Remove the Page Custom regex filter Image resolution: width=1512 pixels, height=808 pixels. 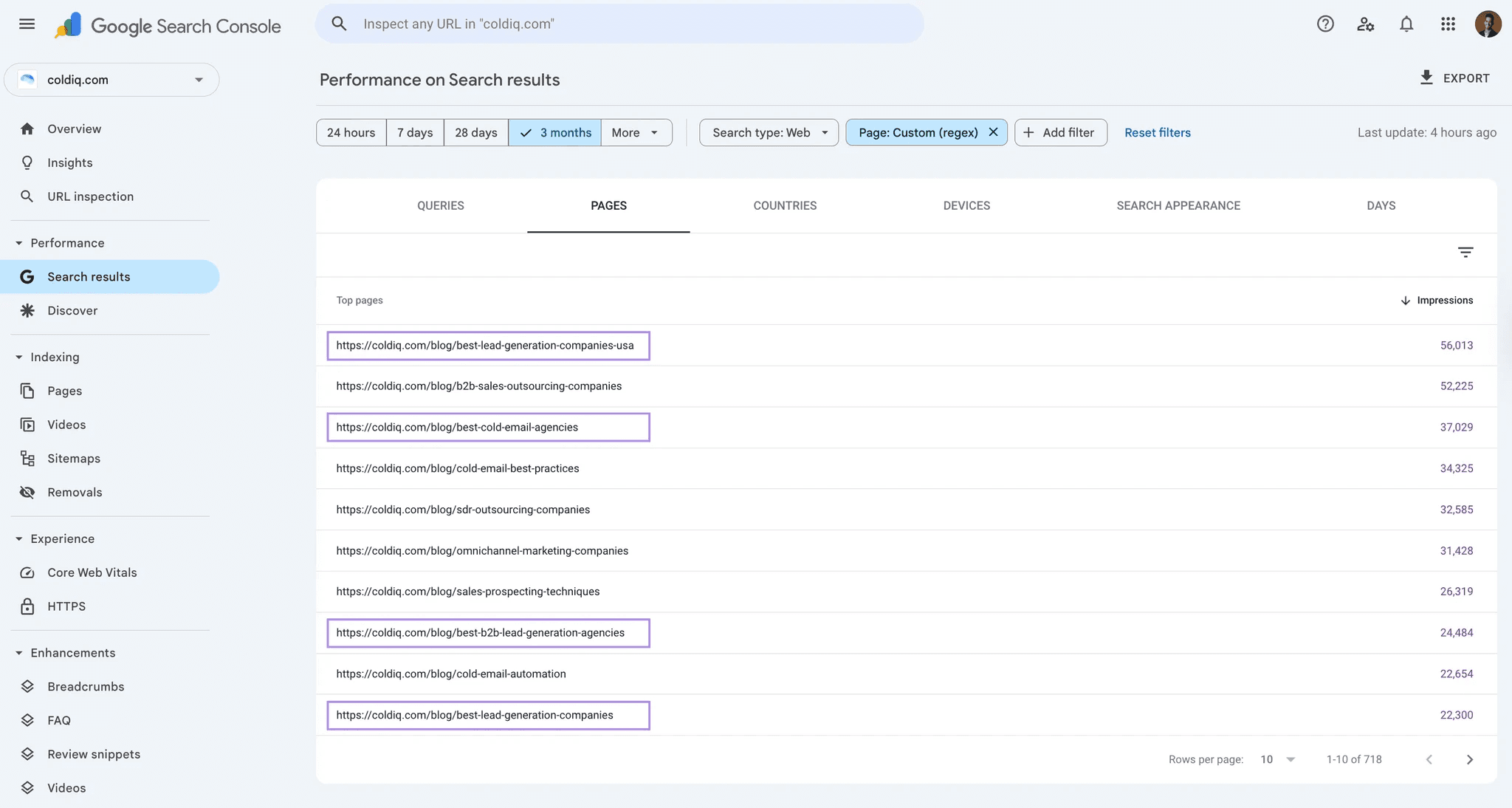994,132
